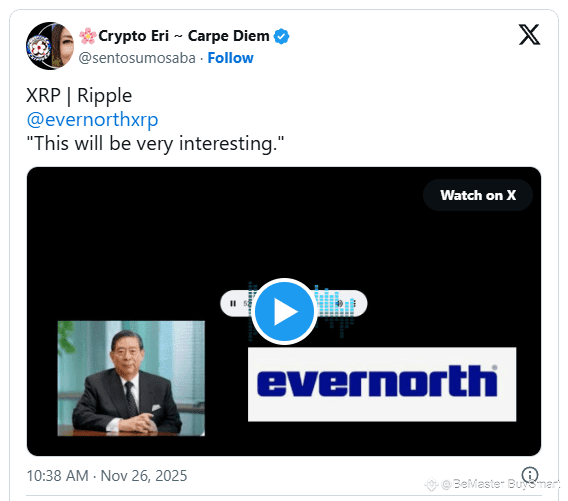Click the "This will be very interesting." text
Viewport: 568px width, 501px height.
[155, 143]
